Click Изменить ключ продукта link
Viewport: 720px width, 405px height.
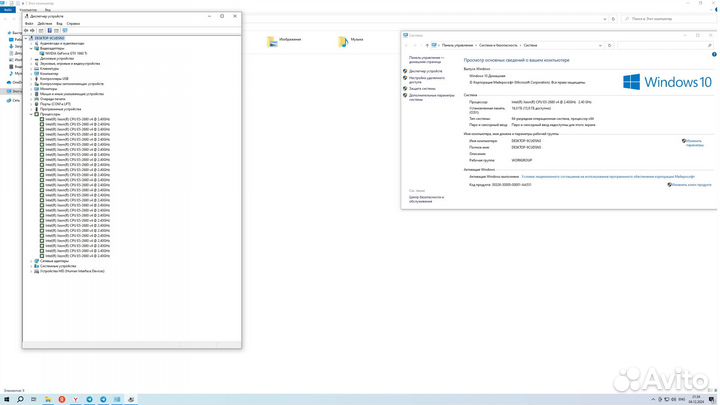click(x=692, y=184)
